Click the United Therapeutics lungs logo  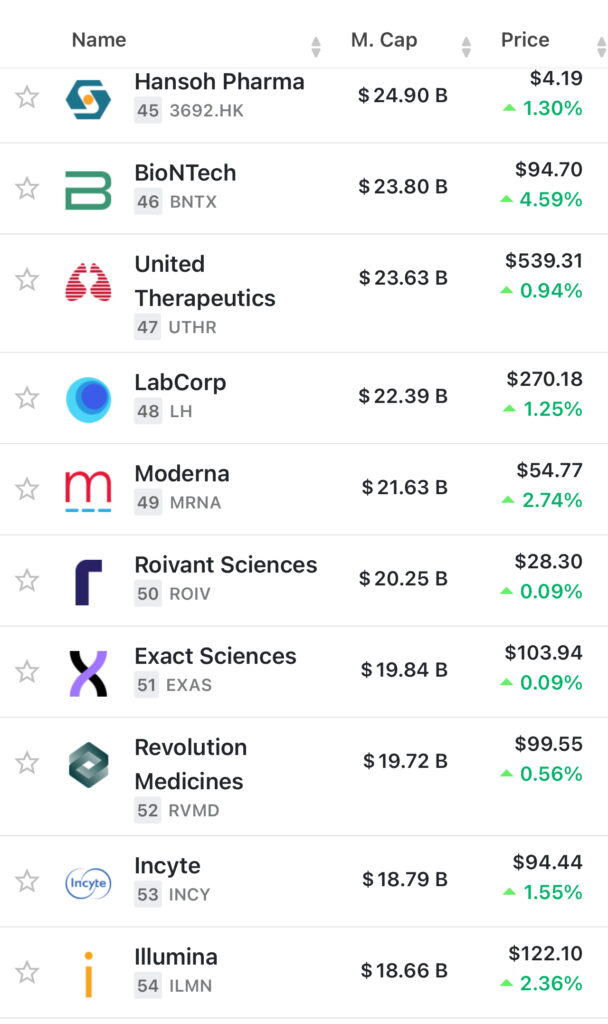(88, 283)
